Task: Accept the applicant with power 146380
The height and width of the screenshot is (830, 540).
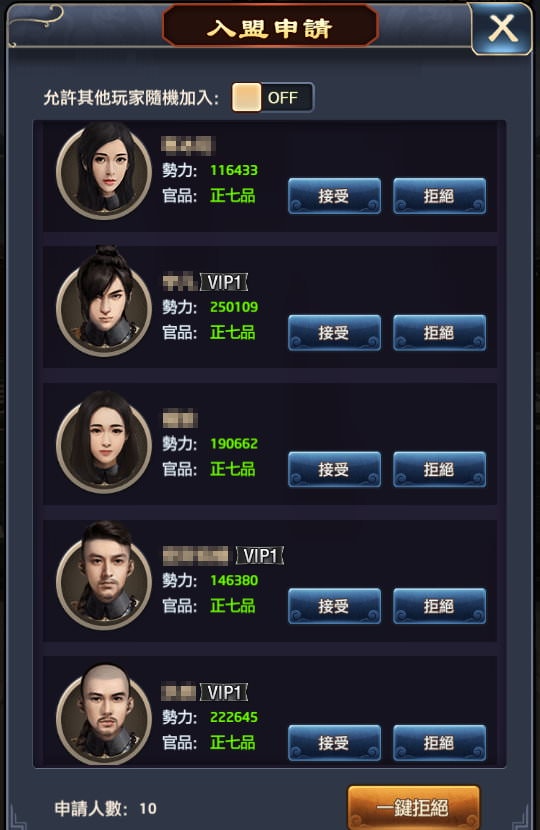Action: 334,606
